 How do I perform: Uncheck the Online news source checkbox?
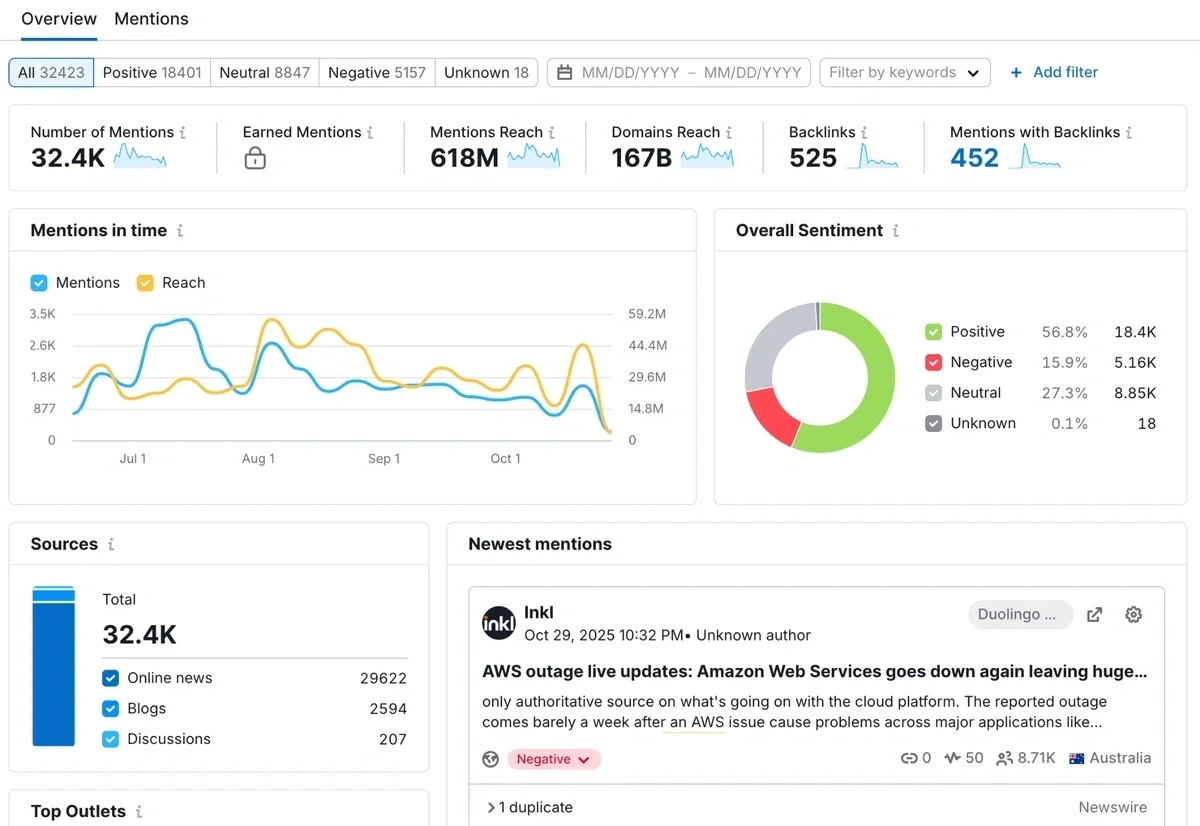point(111,678)
